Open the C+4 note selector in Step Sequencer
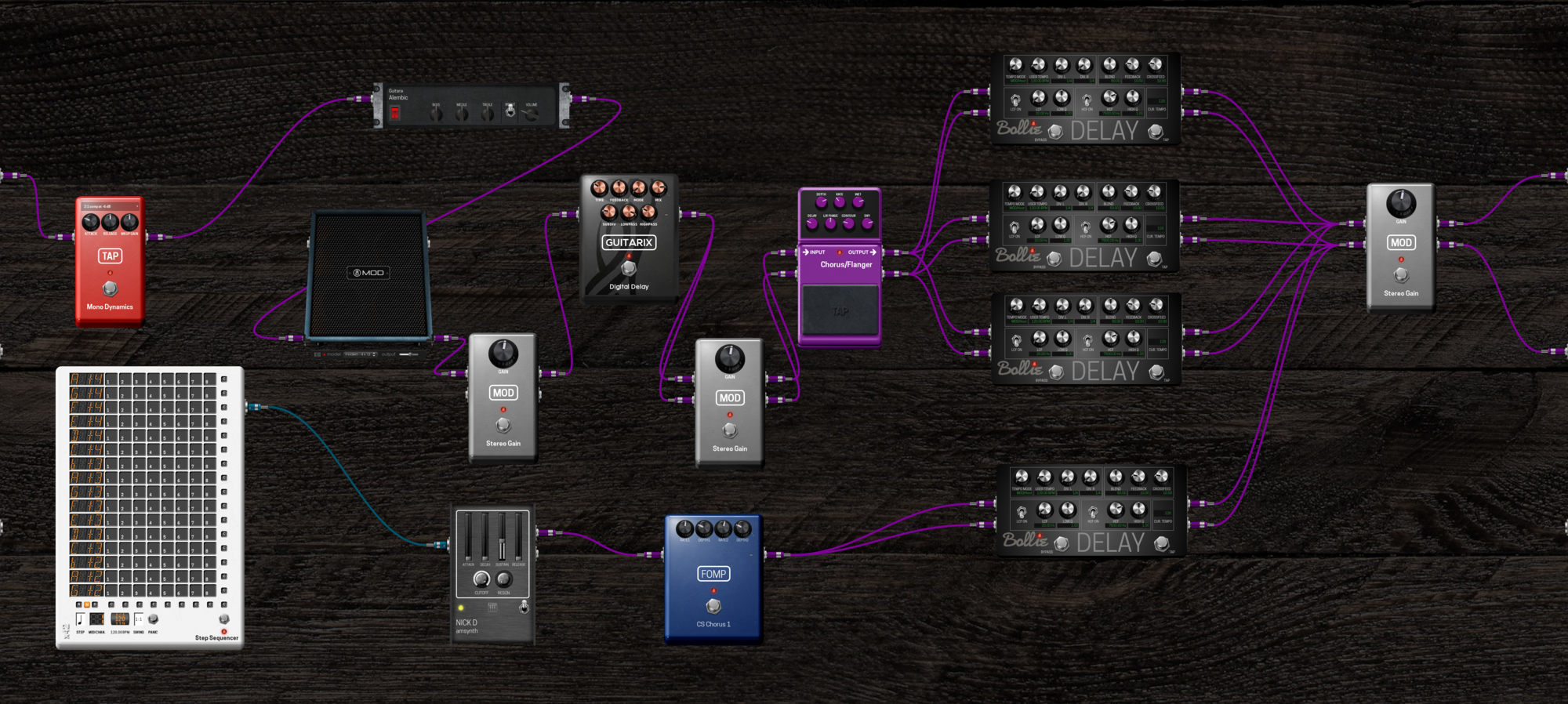This screenshot has width=1568, height=704. pos(86,450)
